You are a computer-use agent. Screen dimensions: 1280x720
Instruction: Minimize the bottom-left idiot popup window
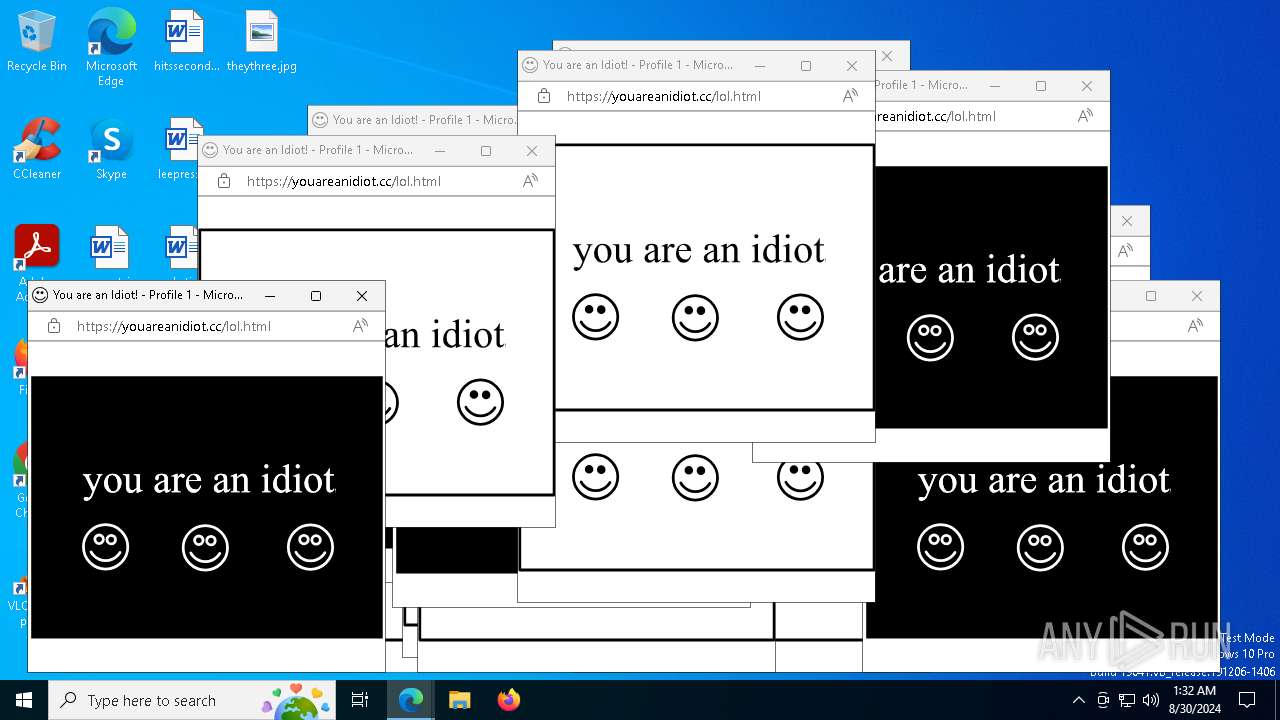270,296
